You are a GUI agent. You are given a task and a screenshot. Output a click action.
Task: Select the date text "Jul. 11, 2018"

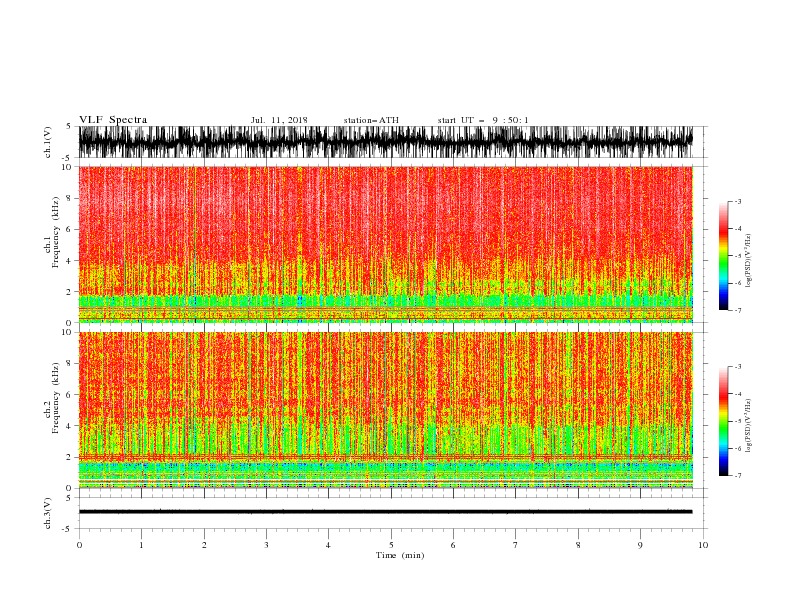pyautogui.click(x=279, y=120)
